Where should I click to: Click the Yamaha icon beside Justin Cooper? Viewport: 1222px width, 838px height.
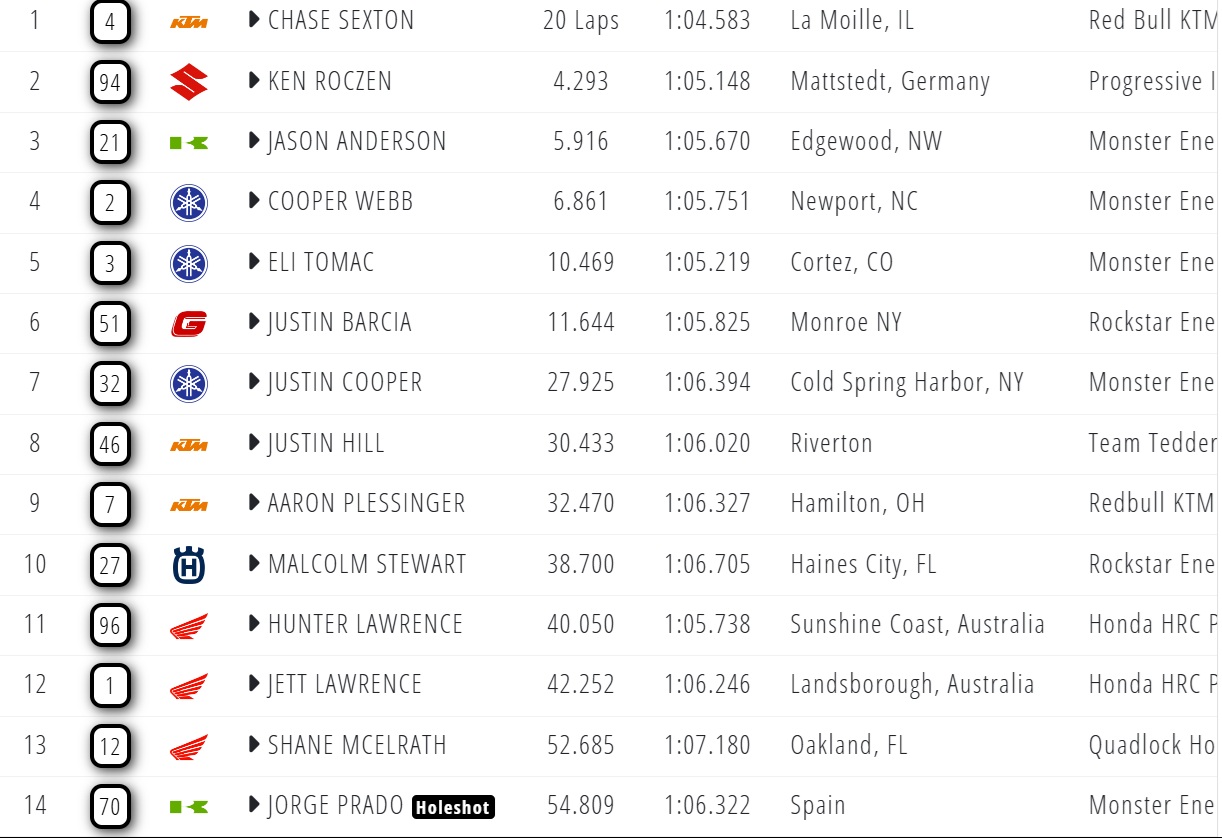[187, 382]
